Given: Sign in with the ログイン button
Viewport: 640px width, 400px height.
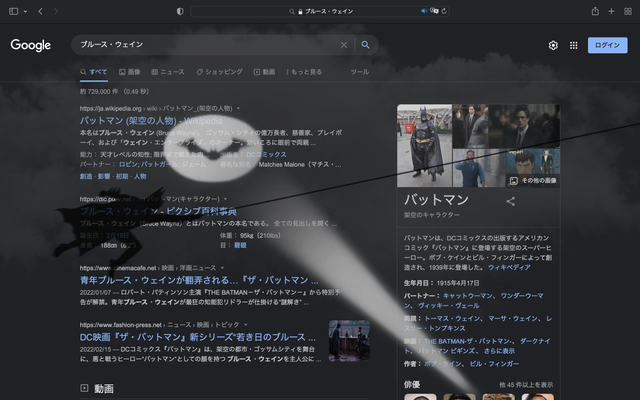Looking at the screenshot, I should (x=607, y=45).
